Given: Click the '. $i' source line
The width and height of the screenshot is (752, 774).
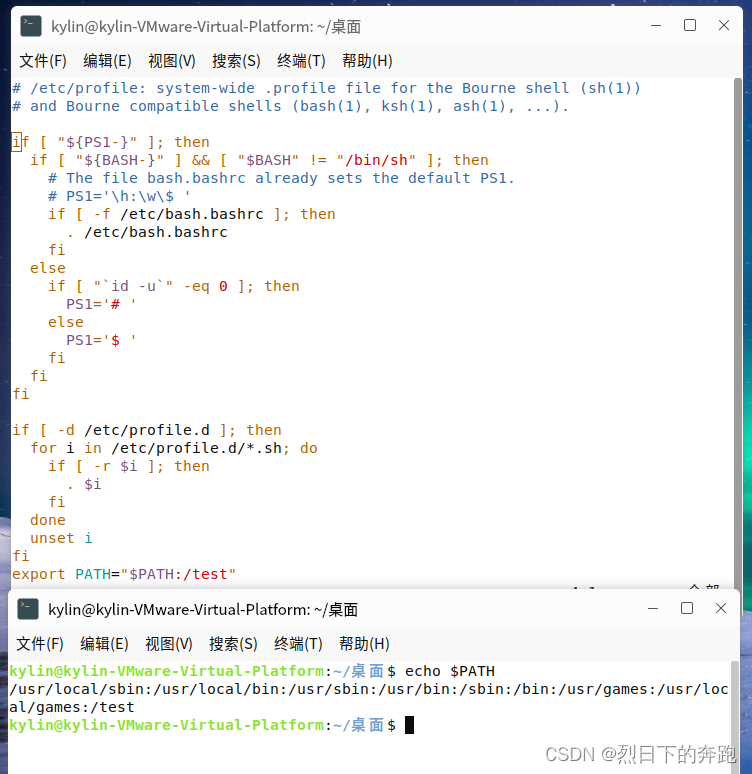Looking at the screenshot, I should click(84, 484).
